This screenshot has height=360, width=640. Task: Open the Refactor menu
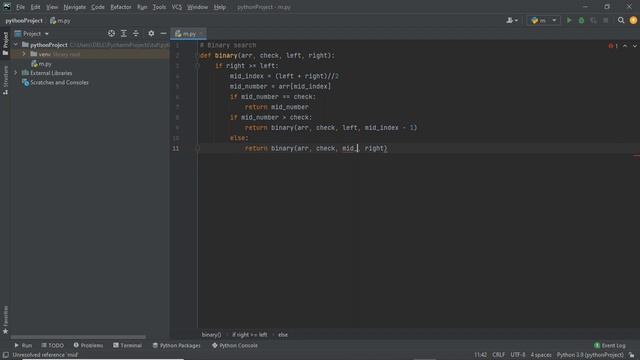[121, 7]
